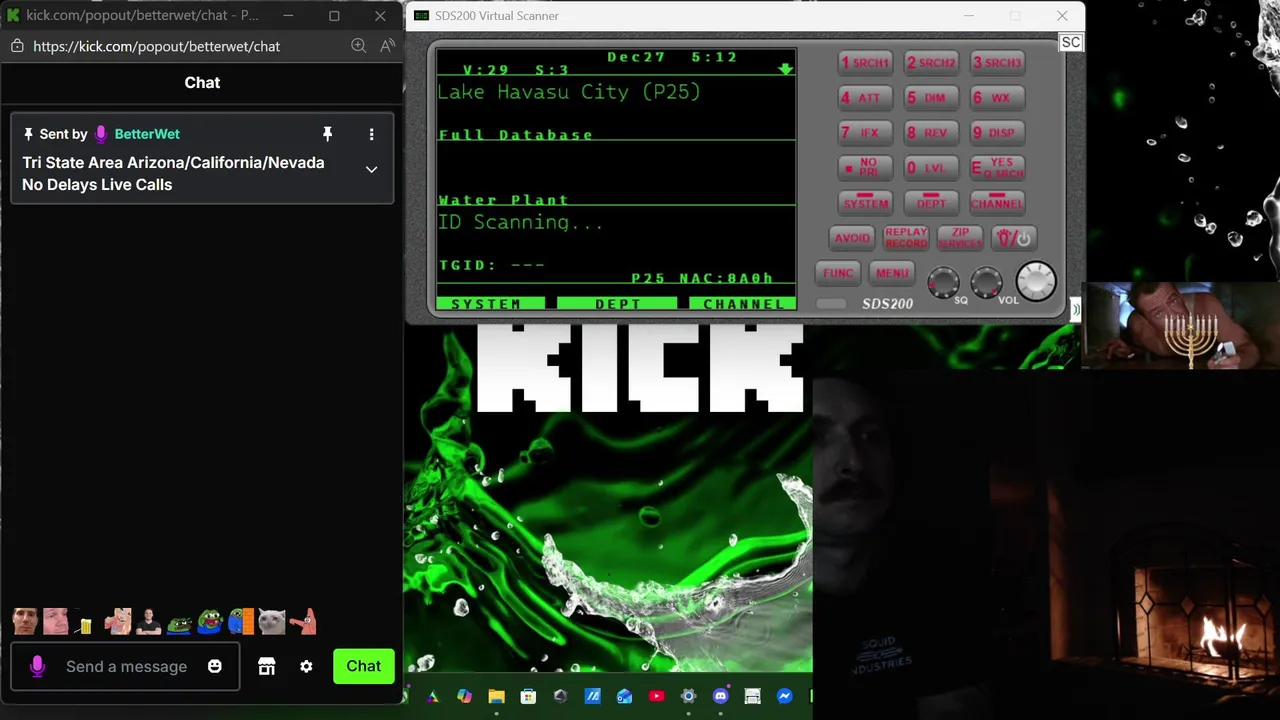The image size is (1280, 720).
Task: Select the CHANNEL soft key on display
Action: 743,303
